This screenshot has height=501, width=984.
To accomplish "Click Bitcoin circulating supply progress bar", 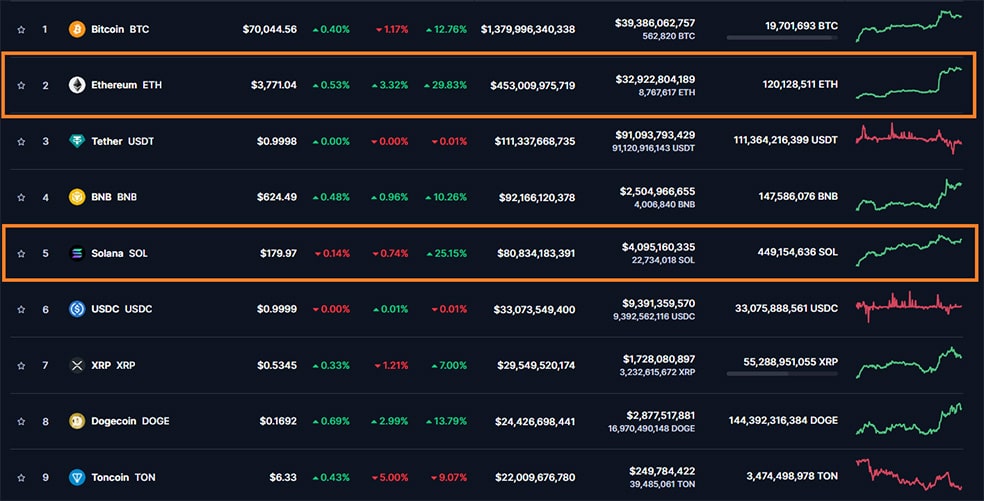I will tap(782, 38).
